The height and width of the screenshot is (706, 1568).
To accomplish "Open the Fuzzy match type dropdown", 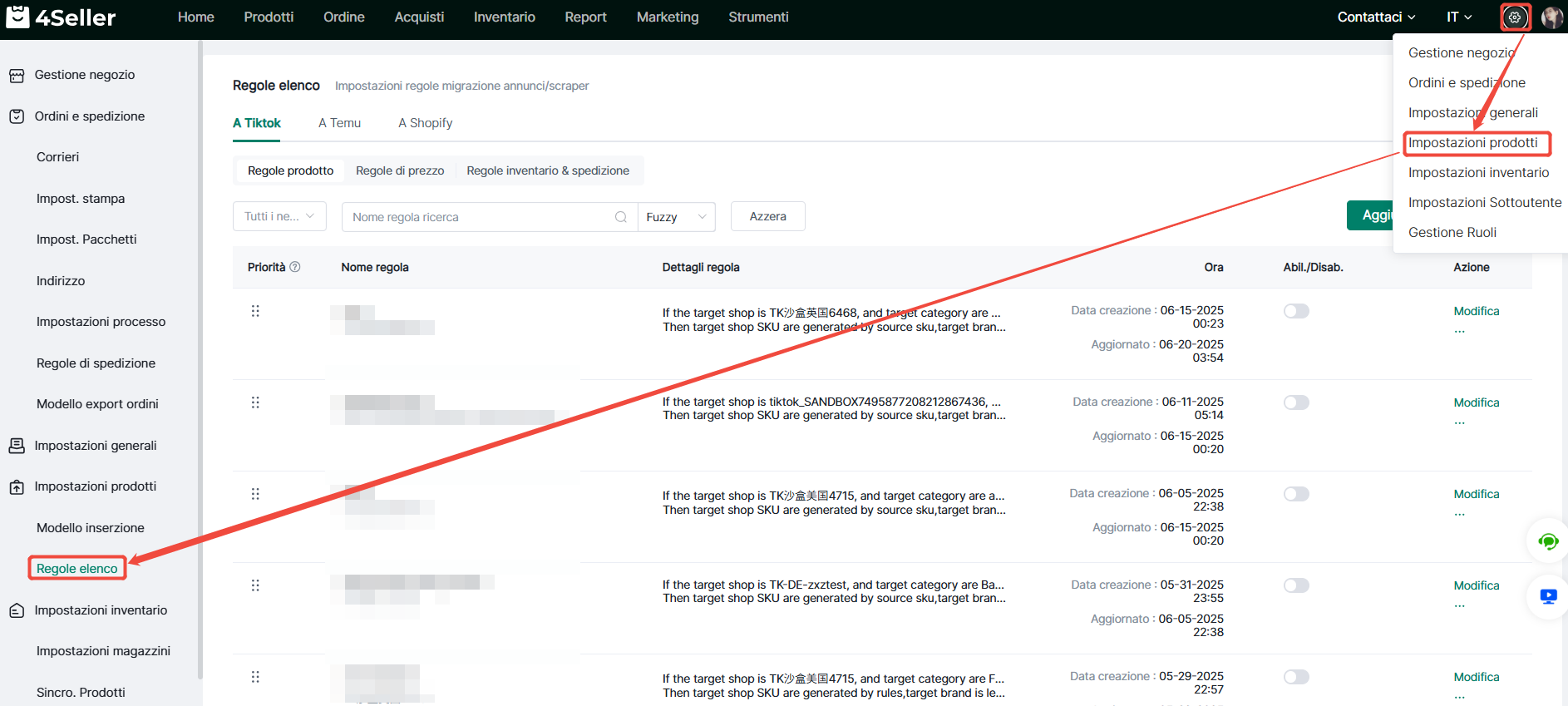I will pyautogui.click(x=677, y=217).
